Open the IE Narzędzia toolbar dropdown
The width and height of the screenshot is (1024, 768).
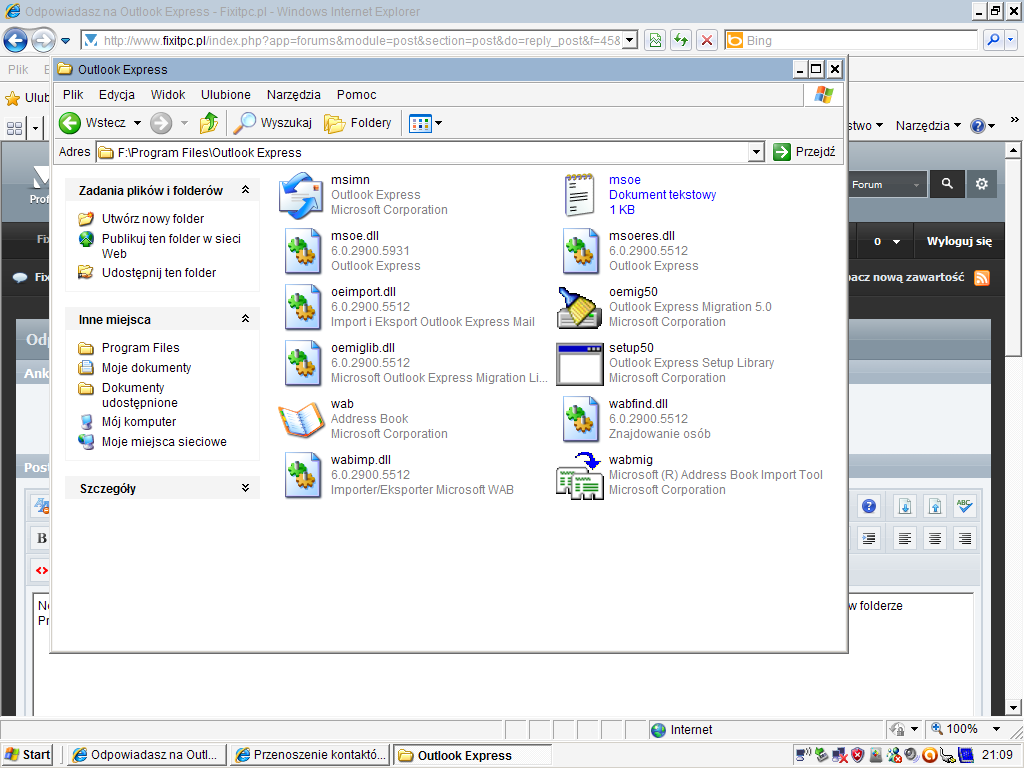pyautogui.click(x=928, y=125)
